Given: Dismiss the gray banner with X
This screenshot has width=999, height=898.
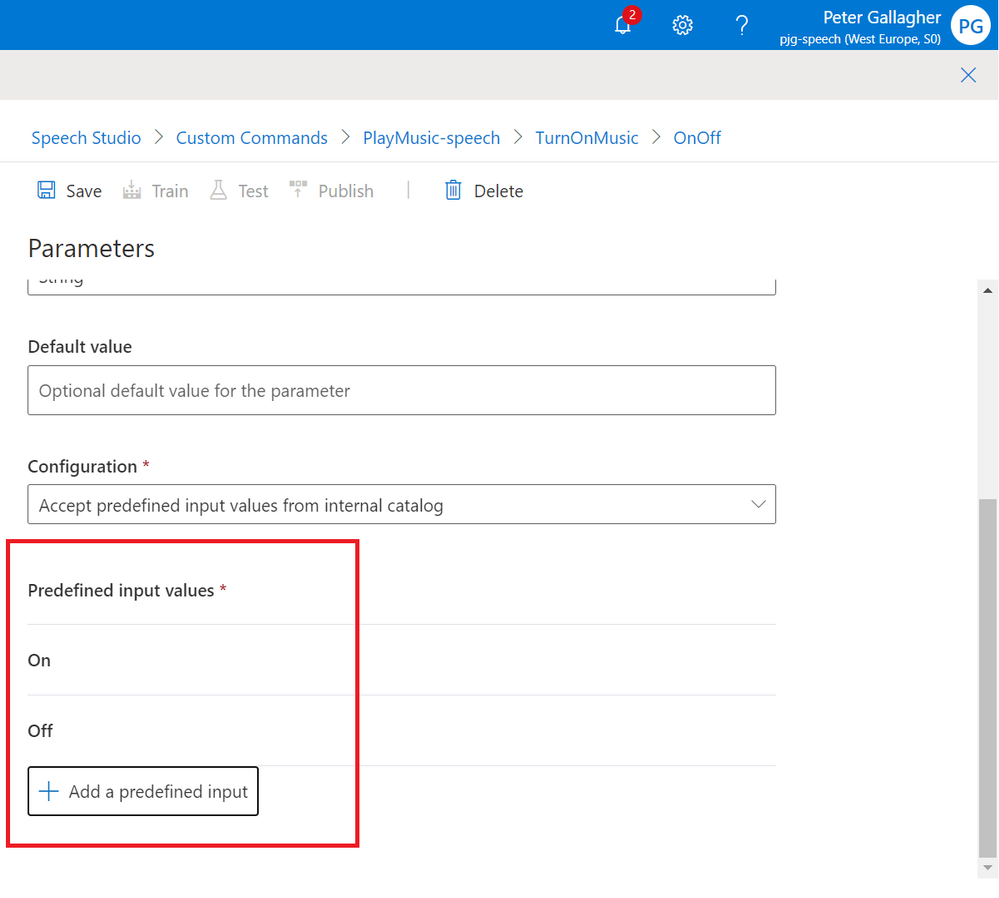Looking at the screenshot, I should (x=968, y=75).
